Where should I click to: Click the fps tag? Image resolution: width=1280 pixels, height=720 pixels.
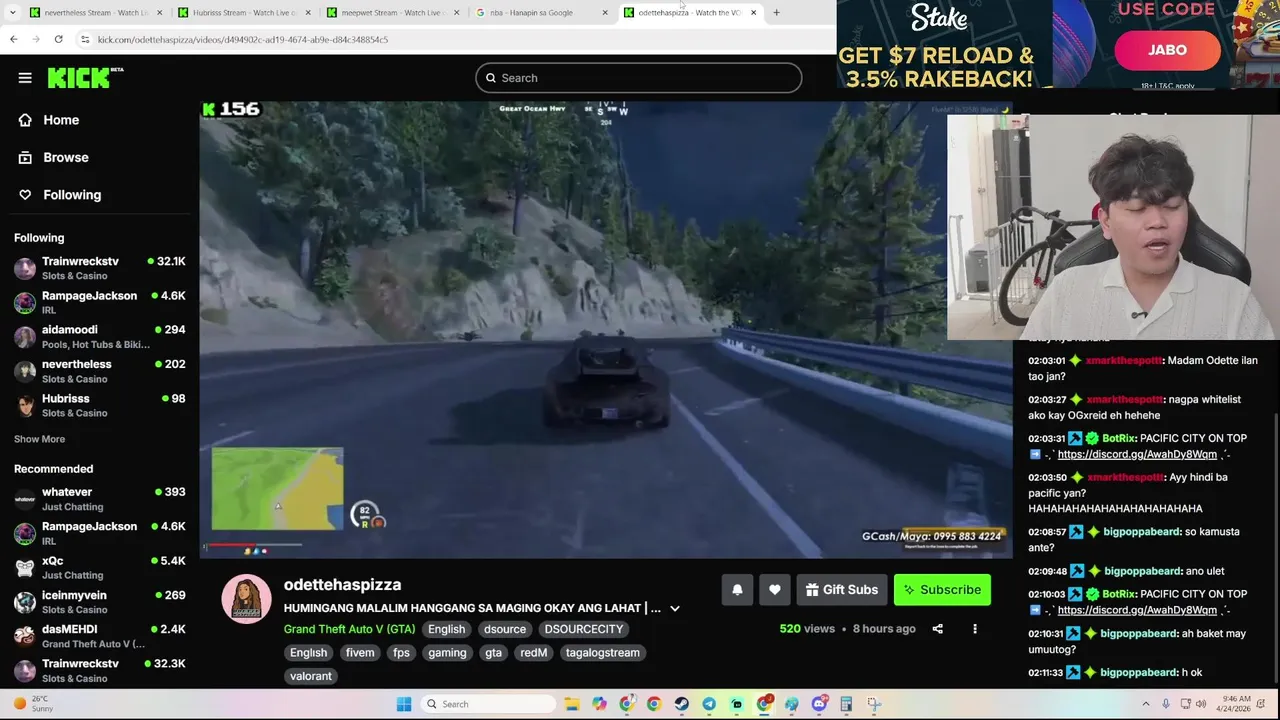coord(401,653)
